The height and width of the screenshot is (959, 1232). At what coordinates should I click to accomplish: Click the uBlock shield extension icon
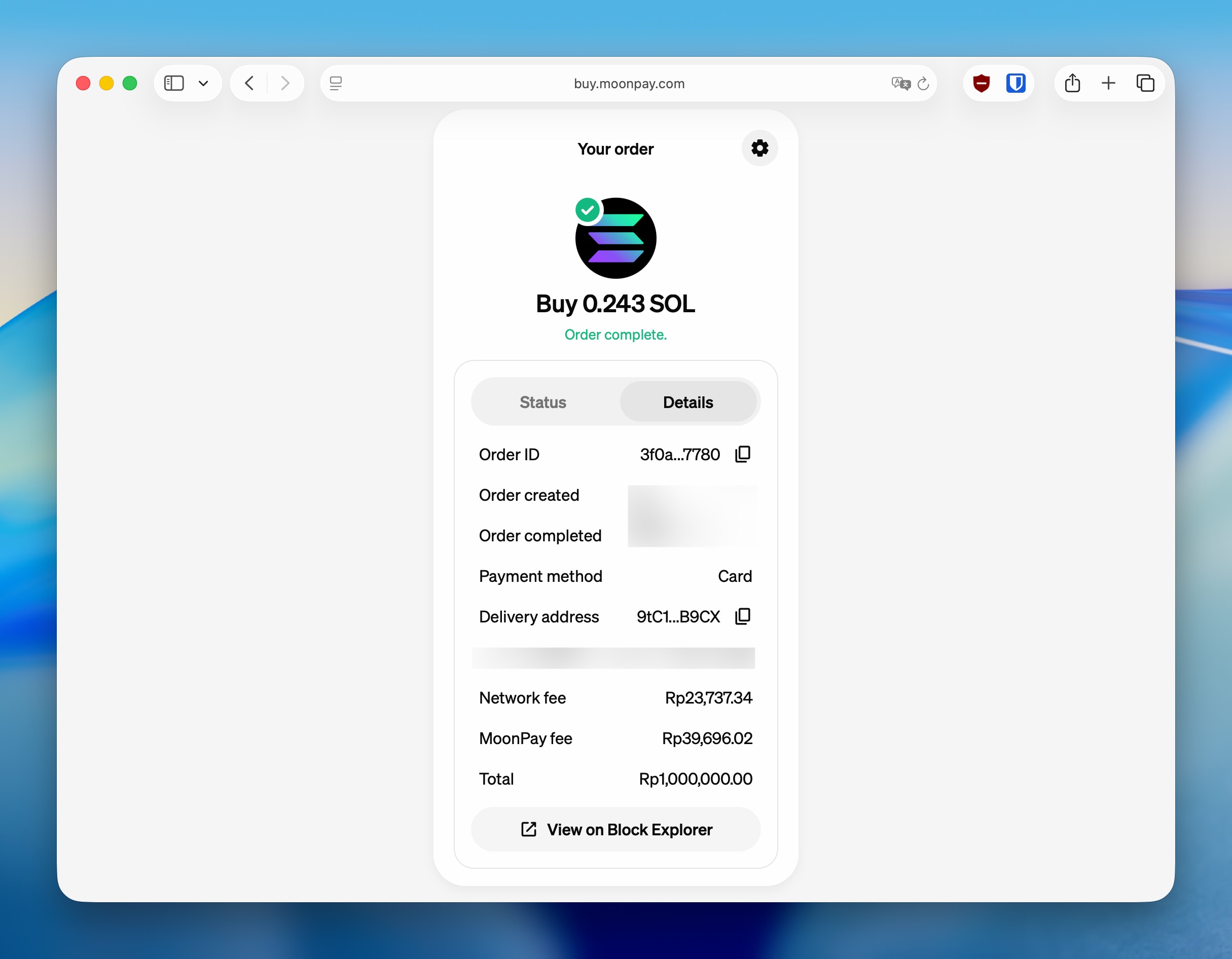(981, 84)
